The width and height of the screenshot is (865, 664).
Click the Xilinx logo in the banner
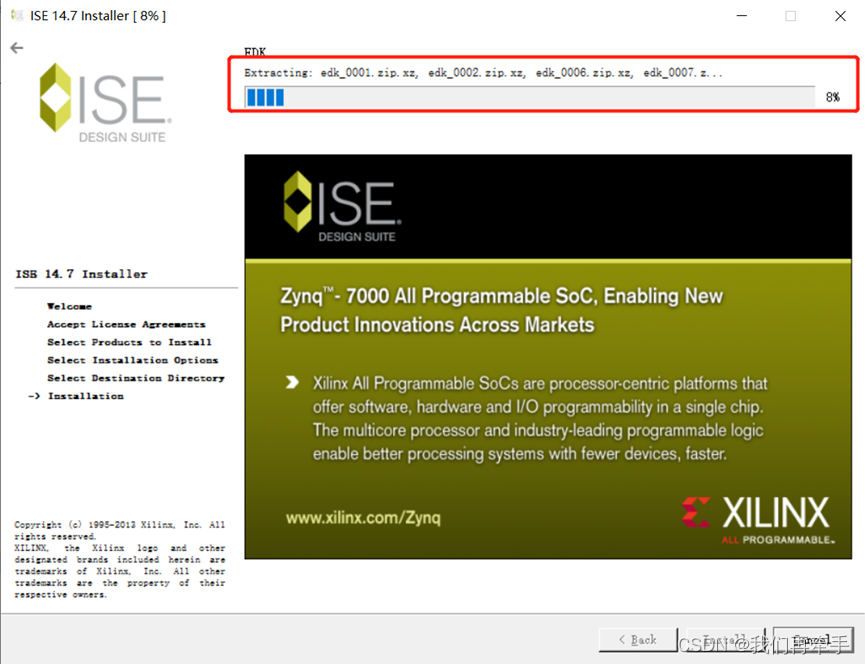point(758,520)
